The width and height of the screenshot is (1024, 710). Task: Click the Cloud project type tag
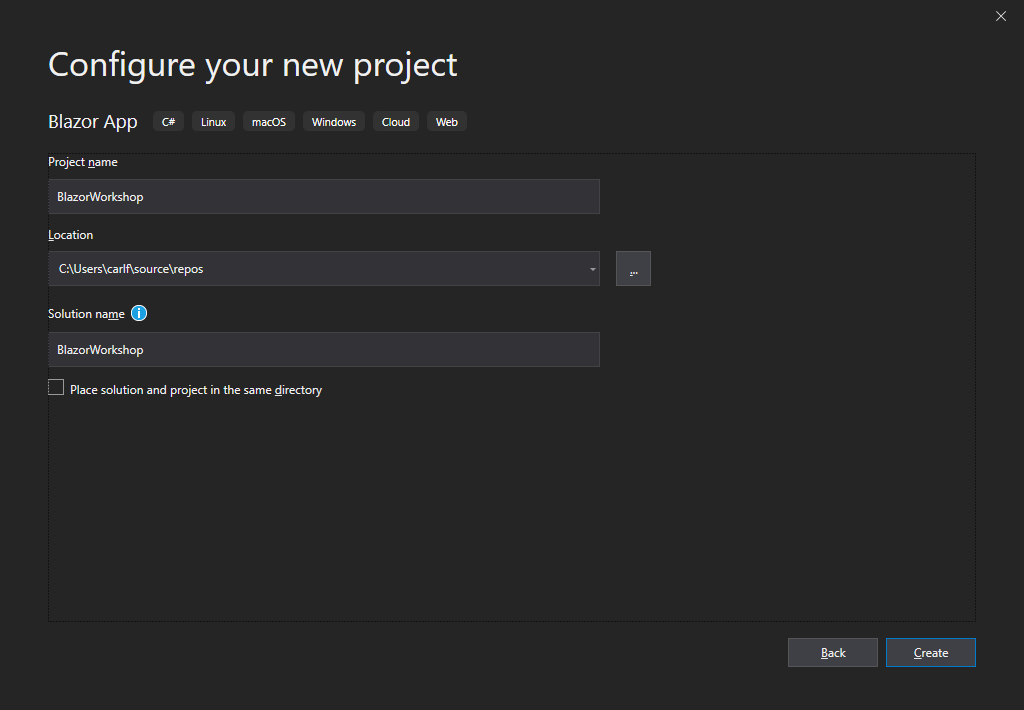coord(396,122)
